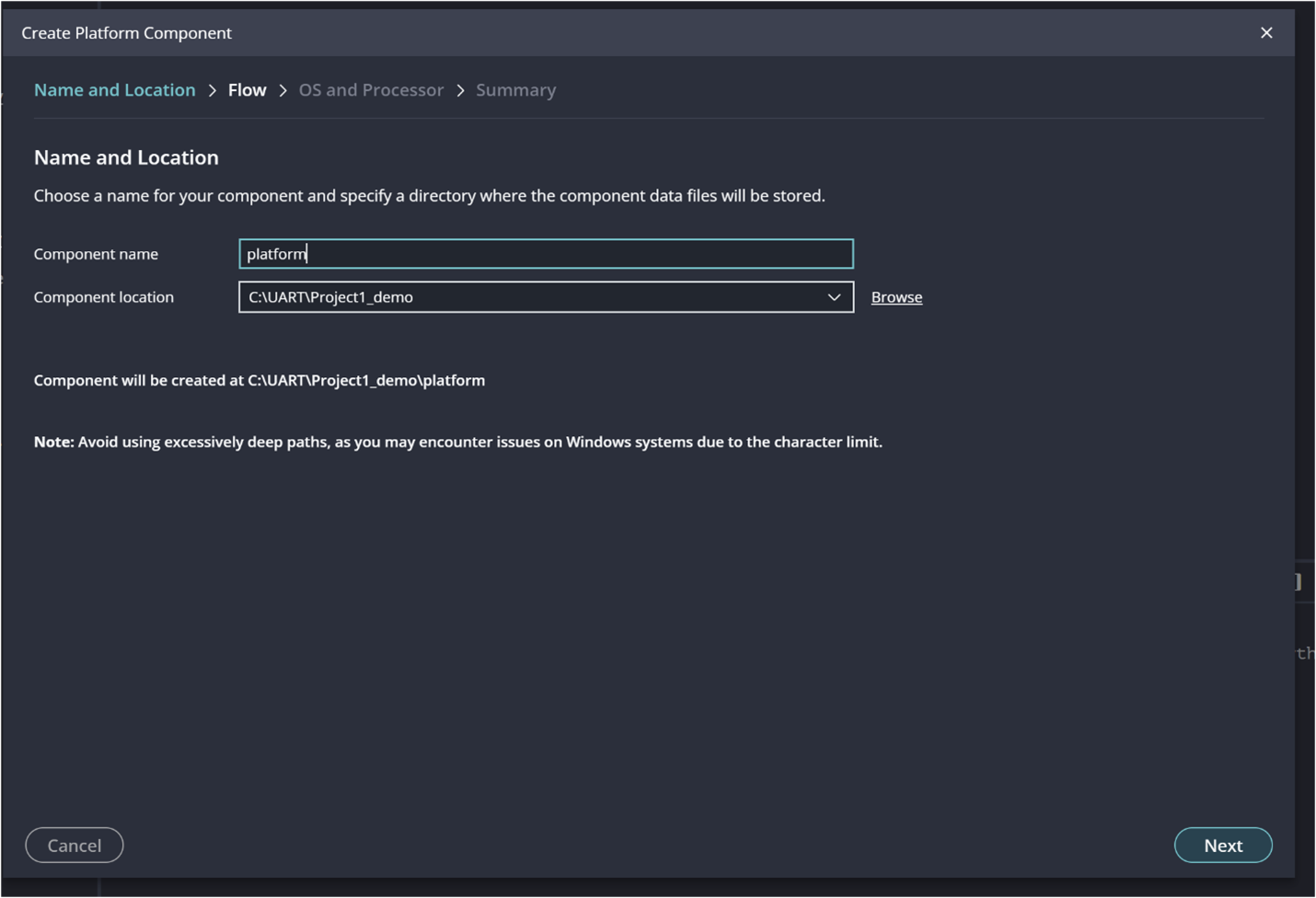Viewport: 1316px width, 898px height.
Task: Click the chevron between Flow and OS steps
Action: click(x=282, y=89)
